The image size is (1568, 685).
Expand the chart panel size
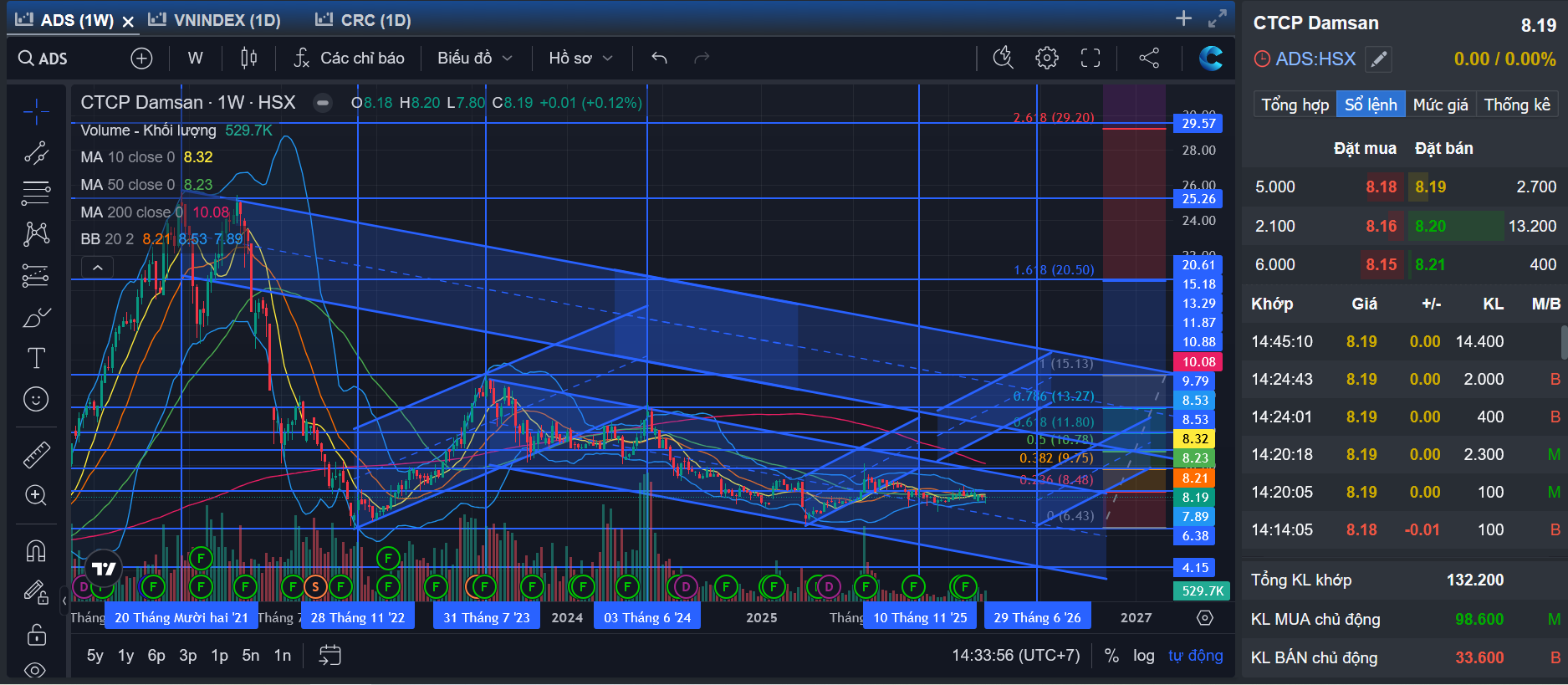coord(1218,18)
